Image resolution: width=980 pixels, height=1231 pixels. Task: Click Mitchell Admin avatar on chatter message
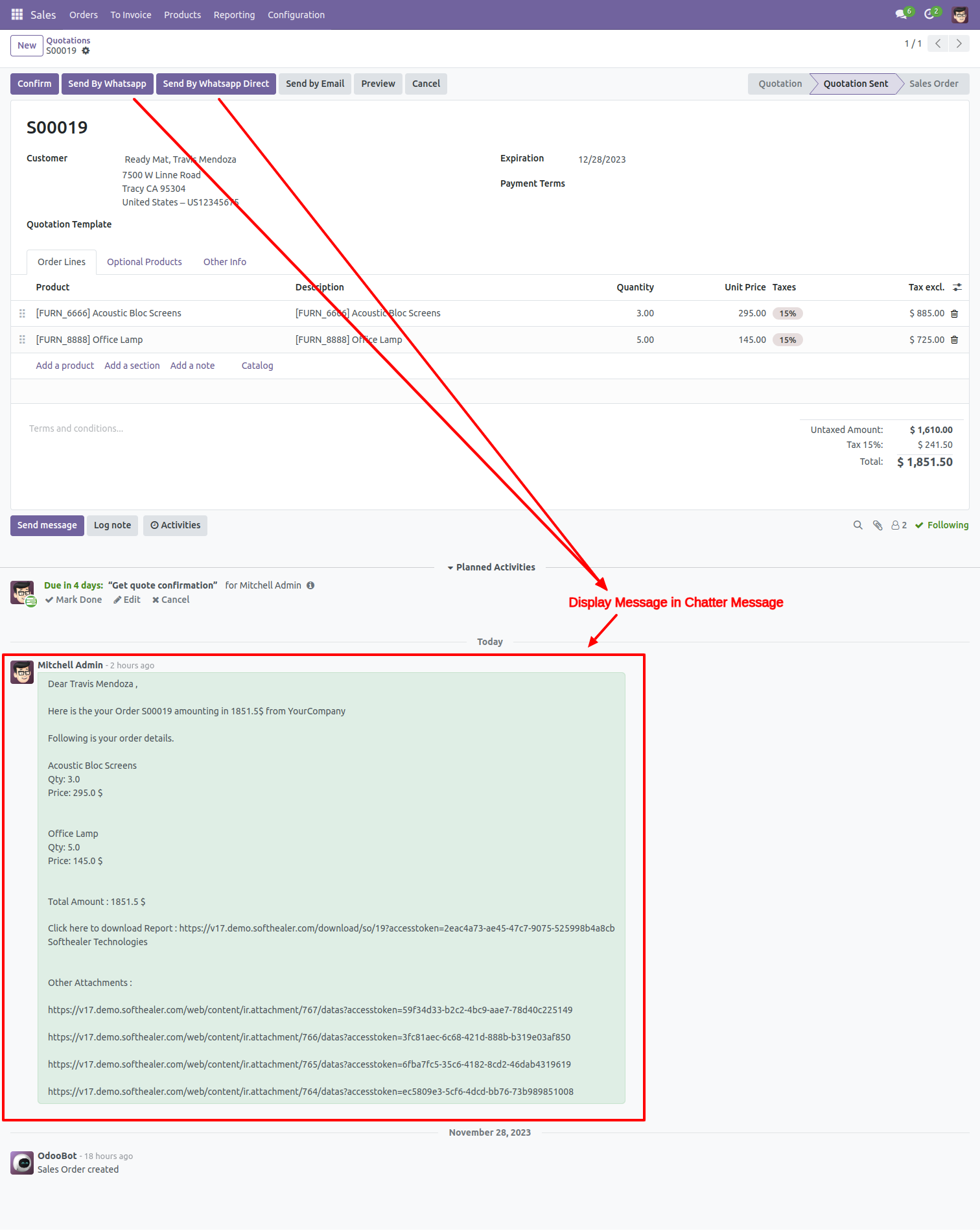(22, 672)
